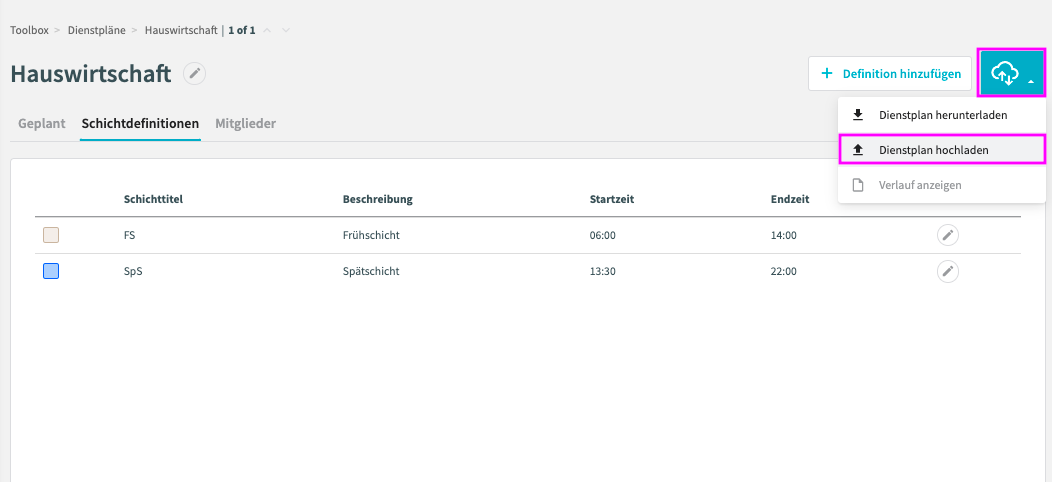1052x482 pixels.
Task: Click the 1 of 1 record counter
Action: coord(242,30)
